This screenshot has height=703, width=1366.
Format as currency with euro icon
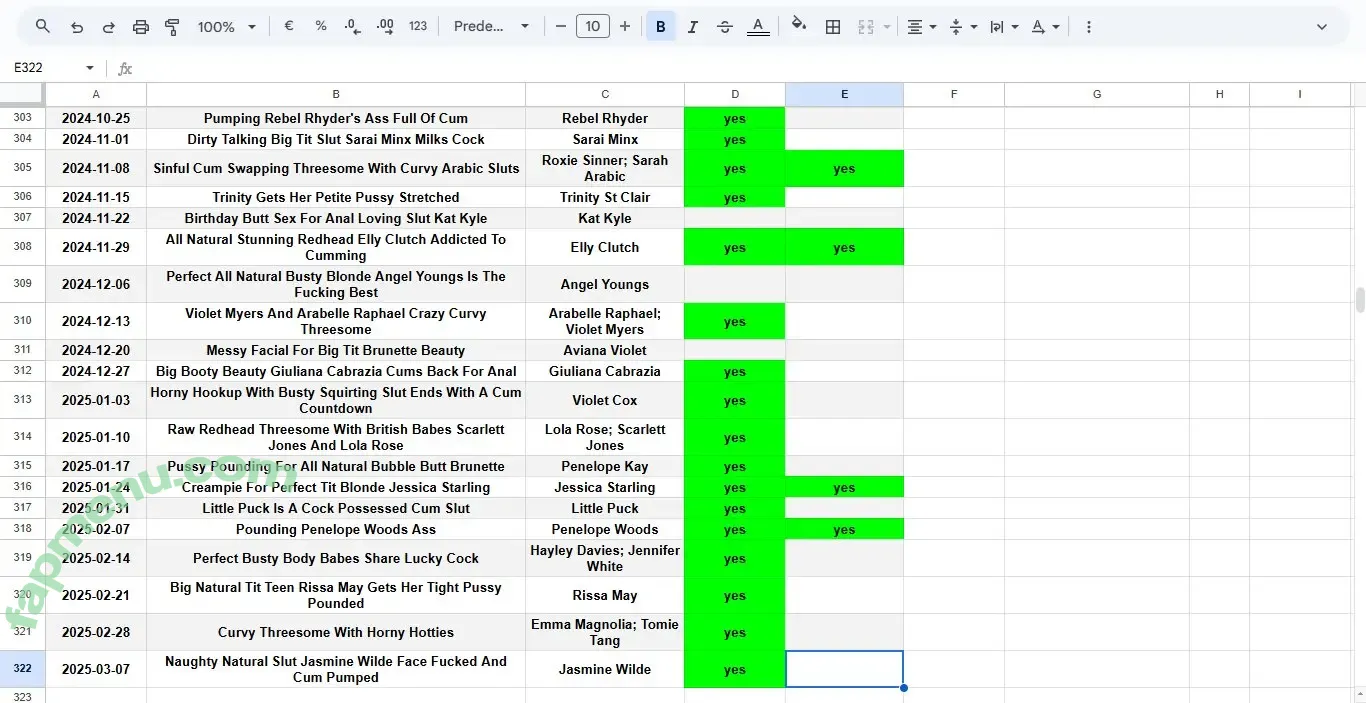289,27
